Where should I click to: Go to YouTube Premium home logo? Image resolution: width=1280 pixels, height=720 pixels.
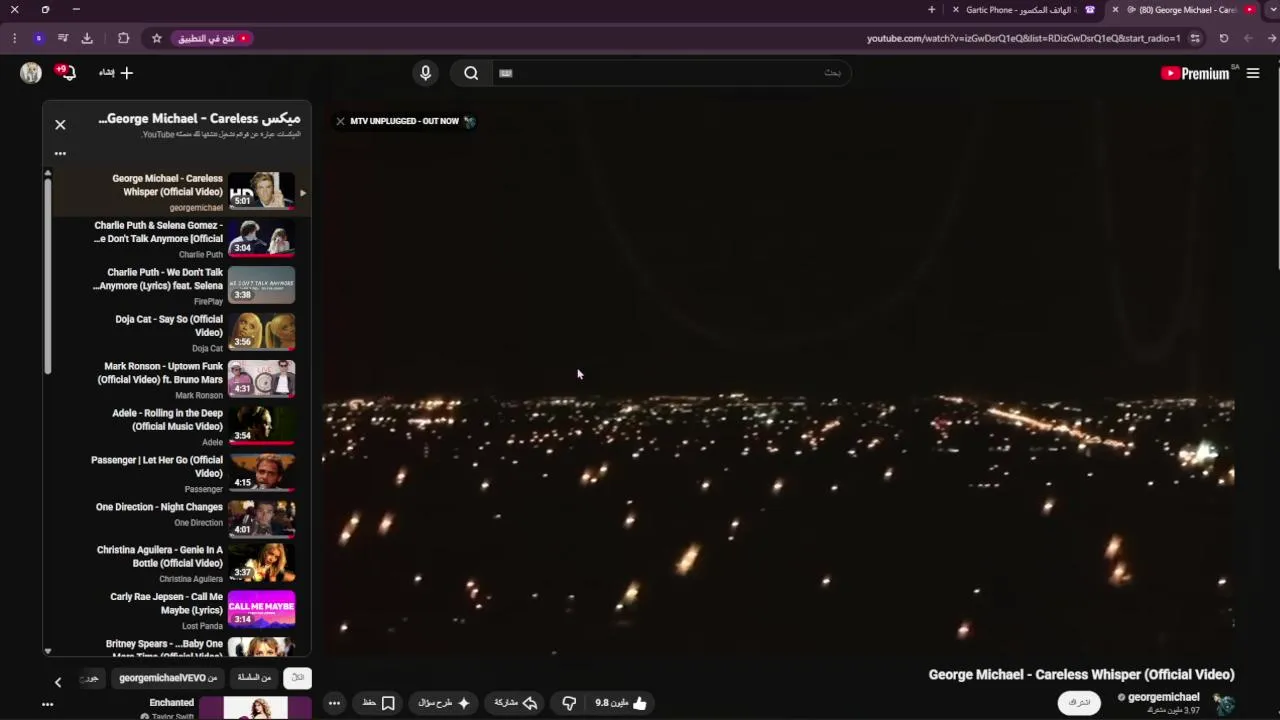coord(1196,73)
